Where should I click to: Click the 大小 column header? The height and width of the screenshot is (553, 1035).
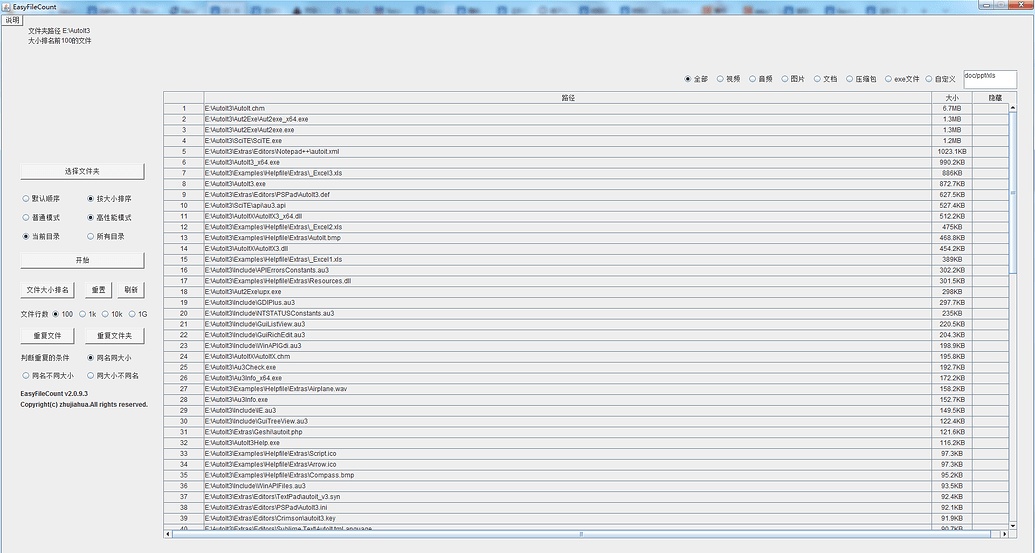(952, 98)
